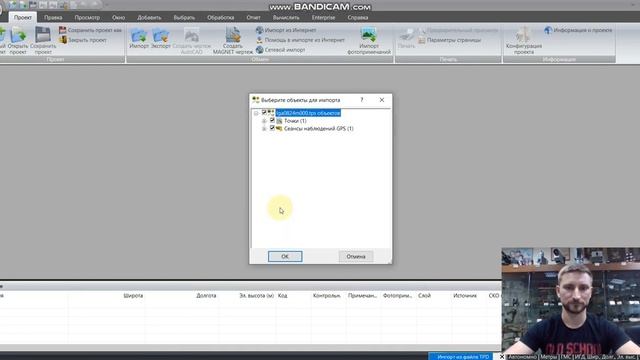Click the Долгота column header
The width and height of the screenshot is (640, 360).
click(x=206, y=296)
